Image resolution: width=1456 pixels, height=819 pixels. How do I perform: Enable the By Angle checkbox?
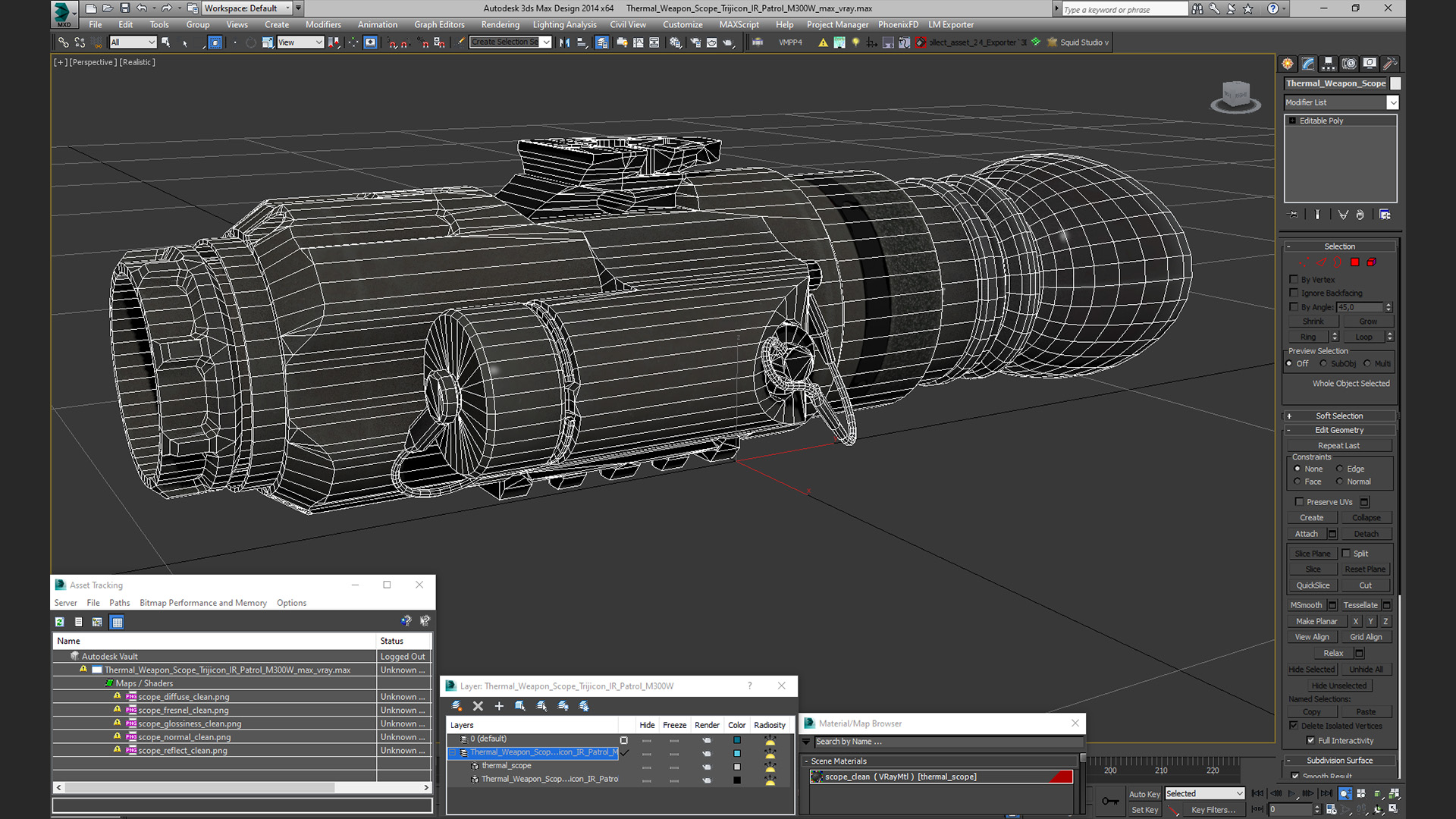1294,306
